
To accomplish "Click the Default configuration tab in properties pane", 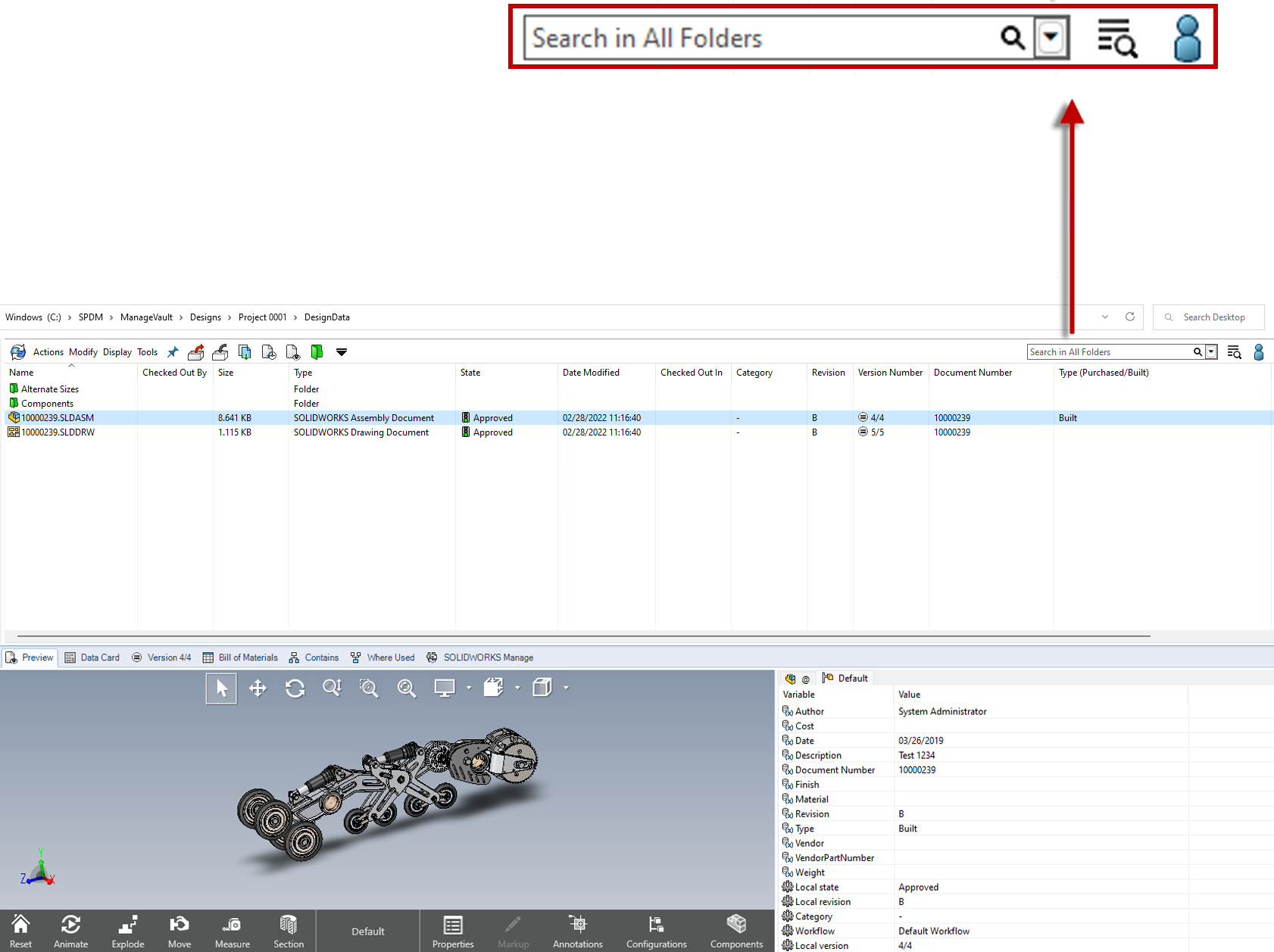I will 845,679.
